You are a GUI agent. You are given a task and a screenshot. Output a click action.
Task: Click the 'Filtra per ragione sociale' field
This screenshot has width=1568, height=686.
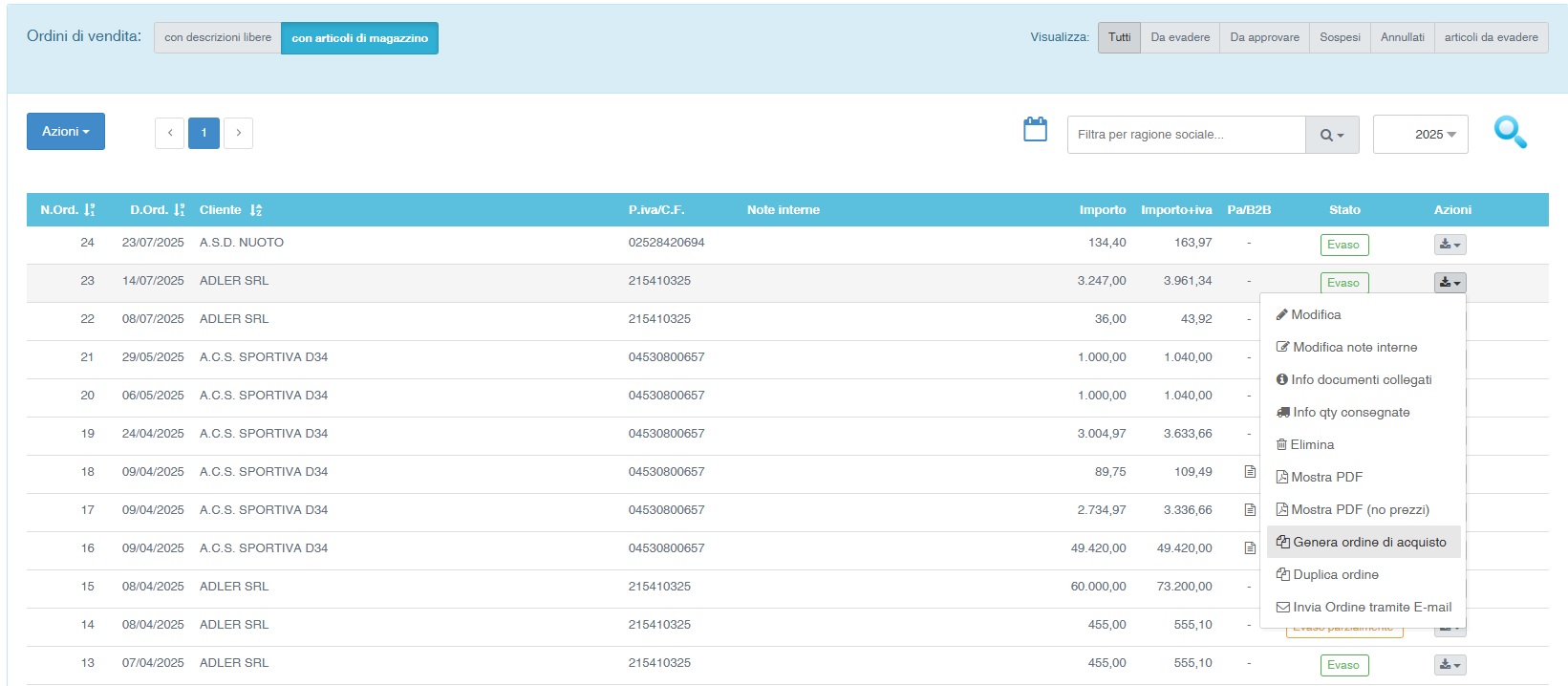(1186, 135)
